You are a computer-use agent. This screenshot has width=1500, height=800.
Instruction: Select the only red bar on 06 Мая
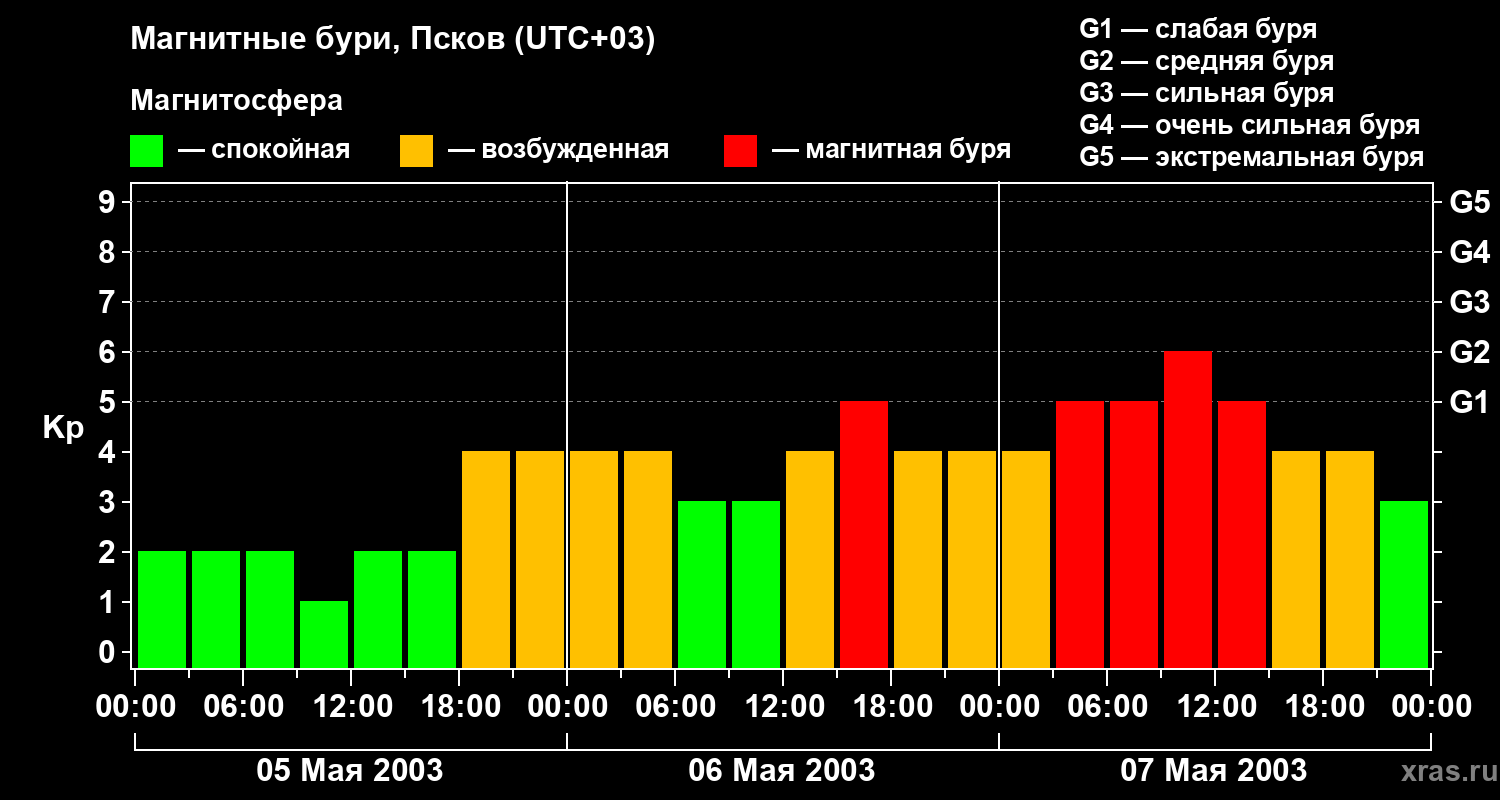[x=864, y=534]
